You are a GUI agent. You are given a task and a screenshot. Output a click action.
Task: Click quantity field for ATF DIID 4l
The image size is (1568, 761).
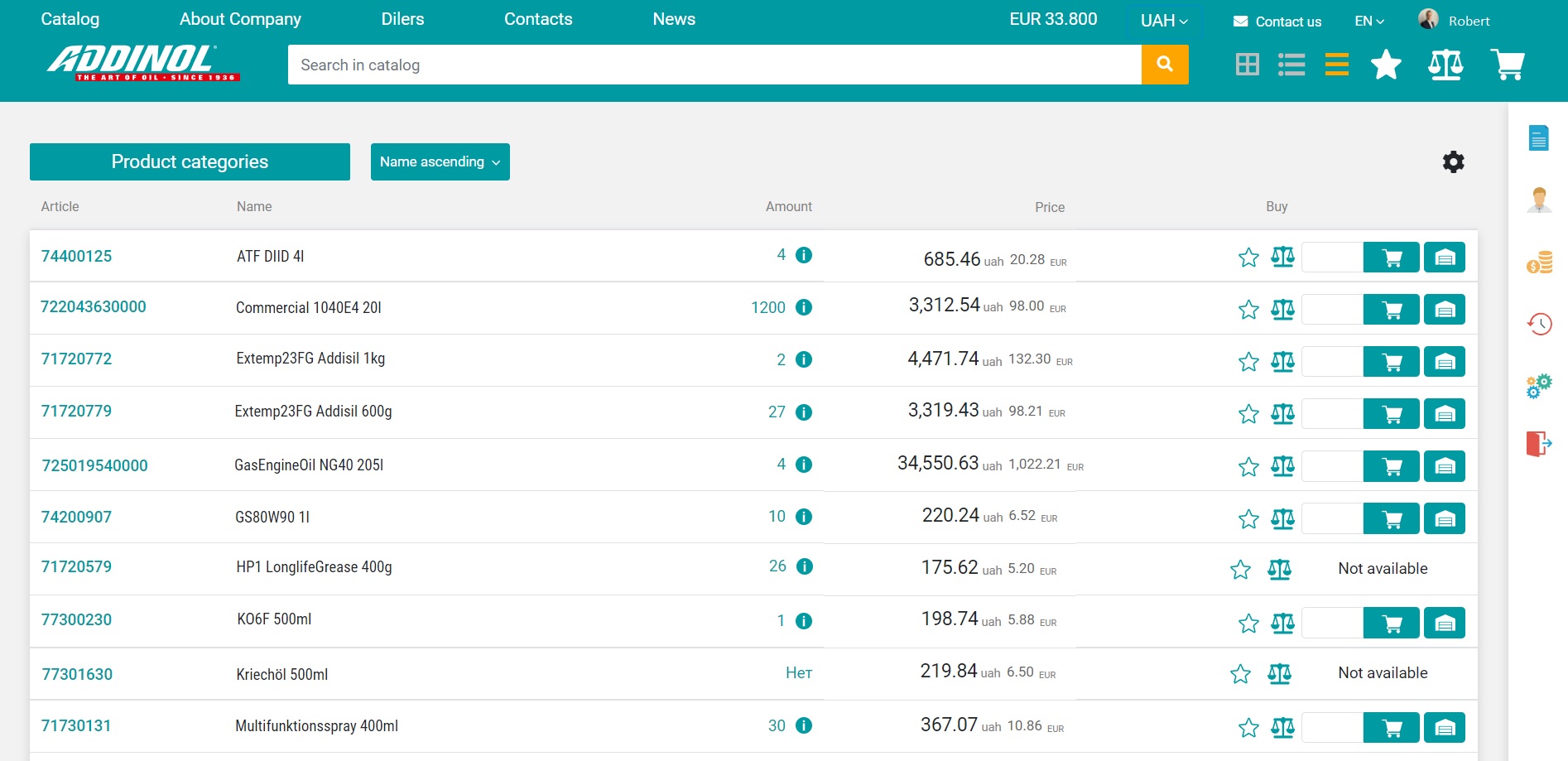tap(1332, 258)
